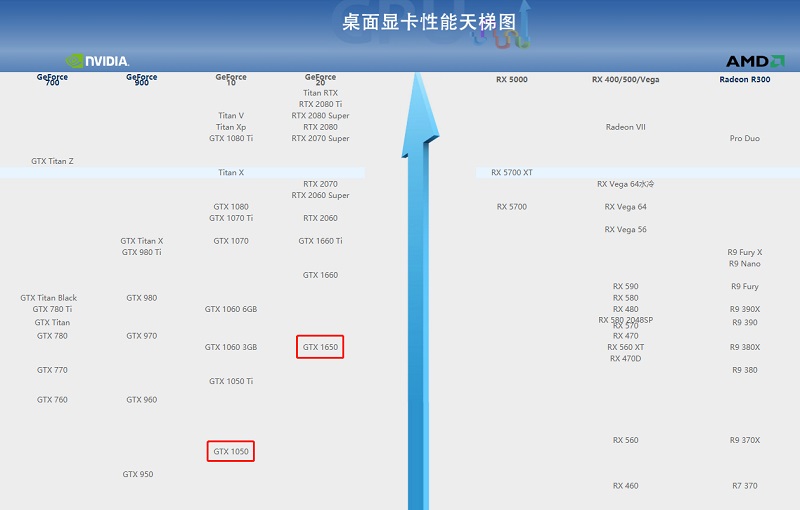The width and height of the screenshot is (800, 510).
Task: Click the GTX 1660 Ti entry
Action: [320, 241]
